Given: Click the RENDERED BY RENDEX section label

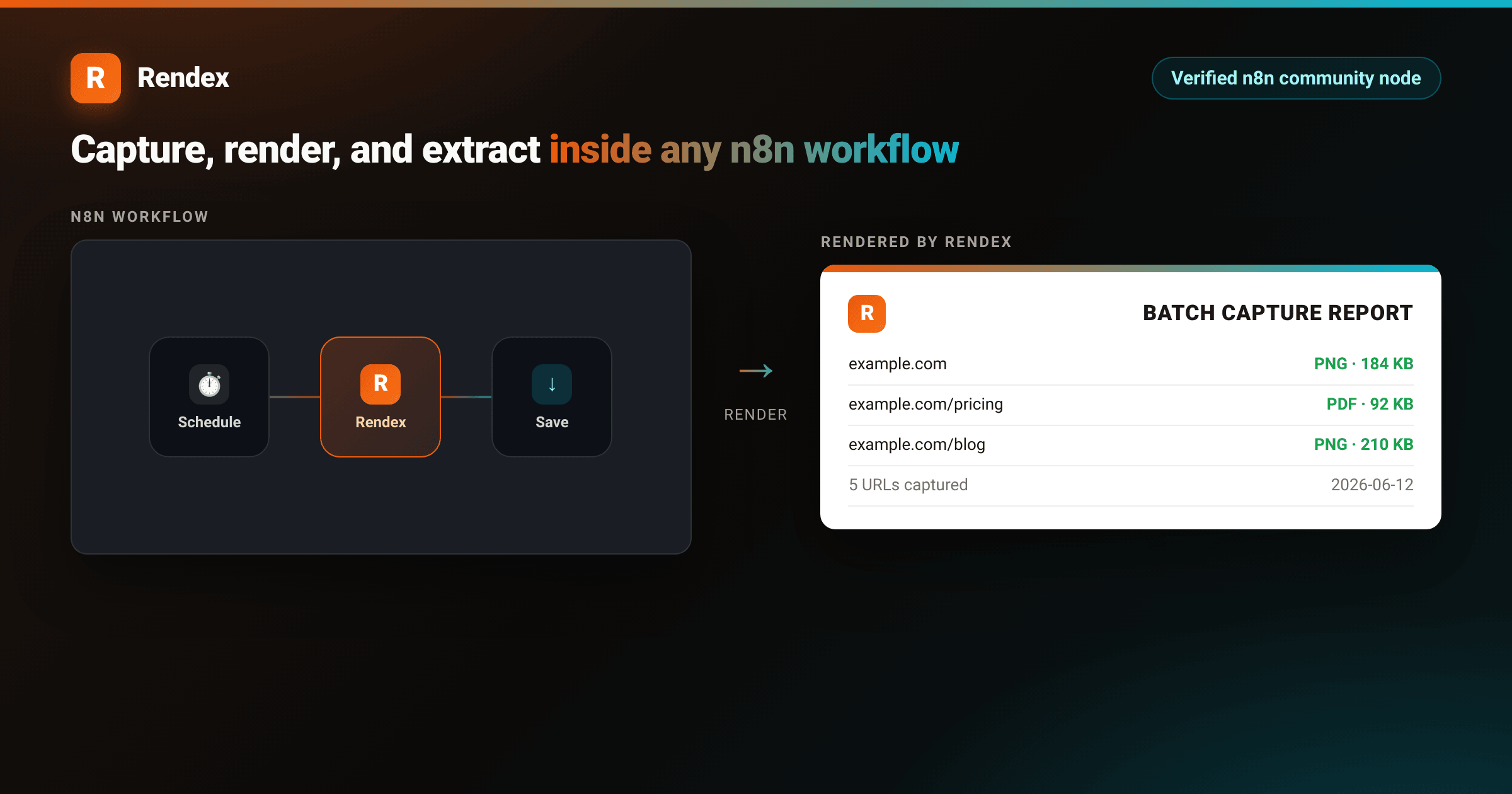Looking at the screenshot, I should coord(916,242).
